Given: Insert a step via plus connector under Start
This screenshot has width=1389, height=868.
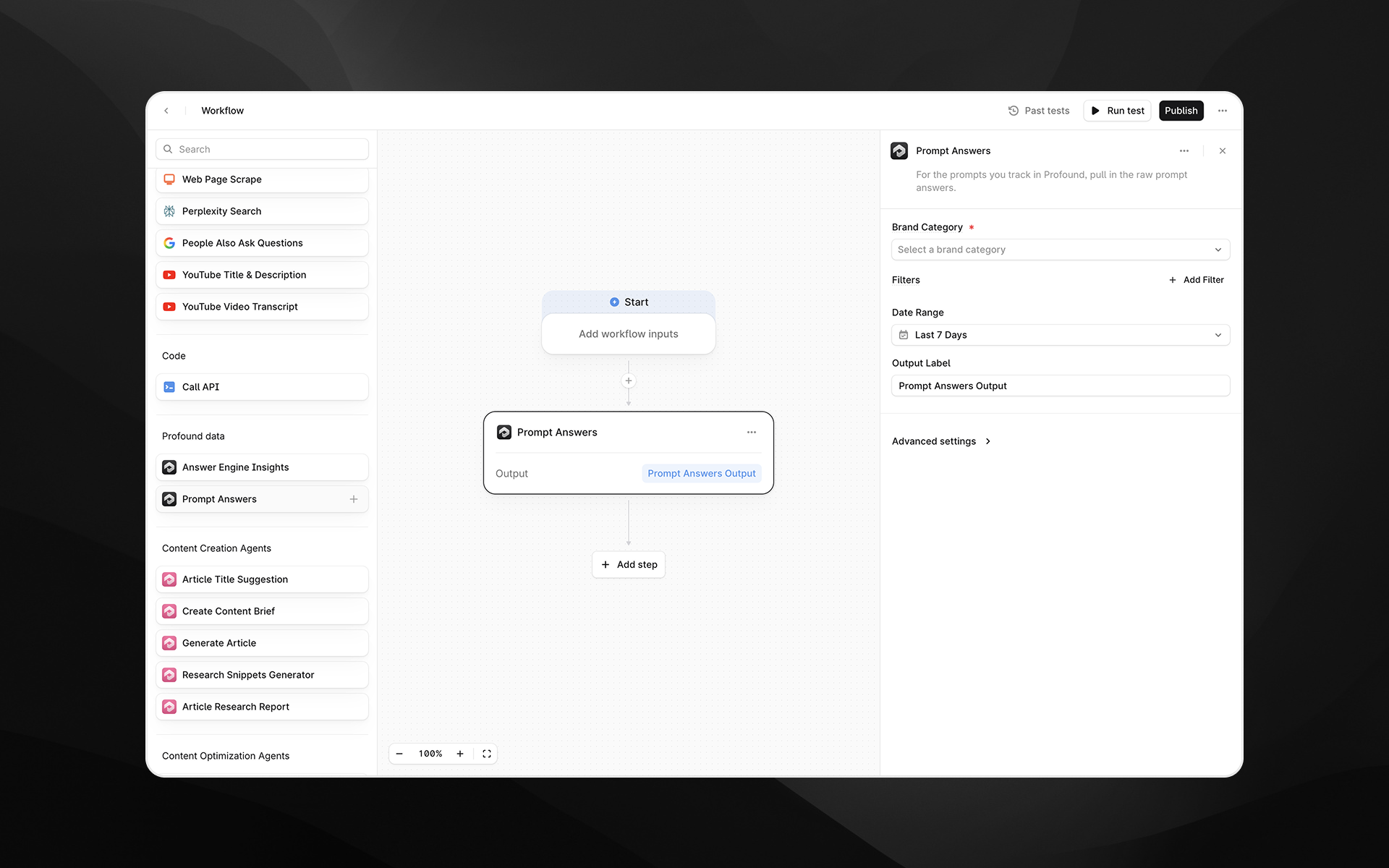Looking at the screenshot, I should (629, 381).
